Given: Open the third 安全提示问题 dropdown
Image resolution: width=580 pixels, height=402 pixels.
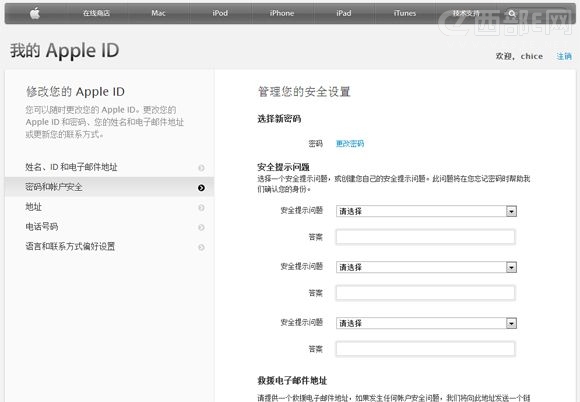Looking at the screenshot, I should tap(426, 323).
